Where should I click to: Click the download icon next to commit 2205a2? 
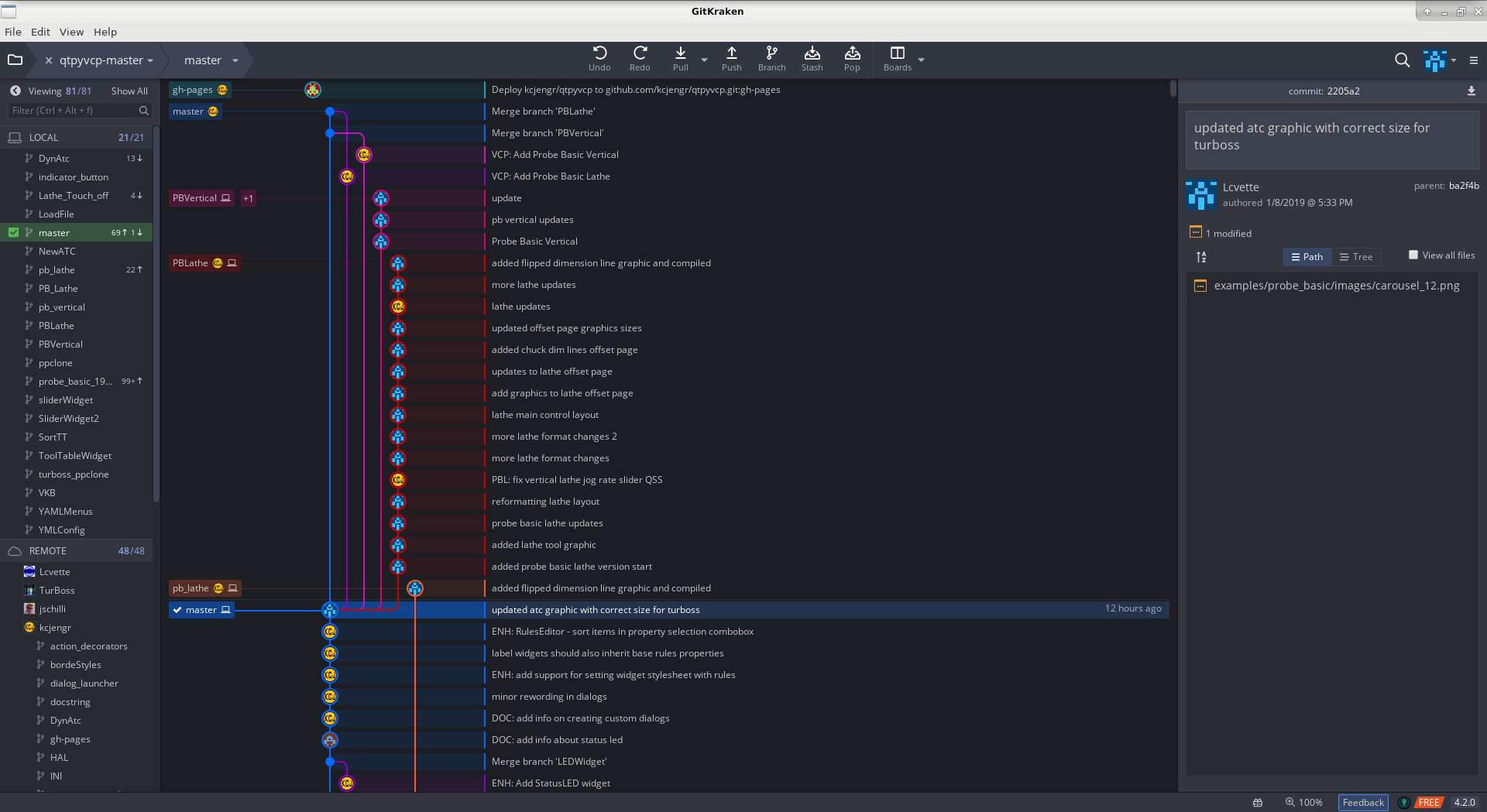coord(1471,91)
